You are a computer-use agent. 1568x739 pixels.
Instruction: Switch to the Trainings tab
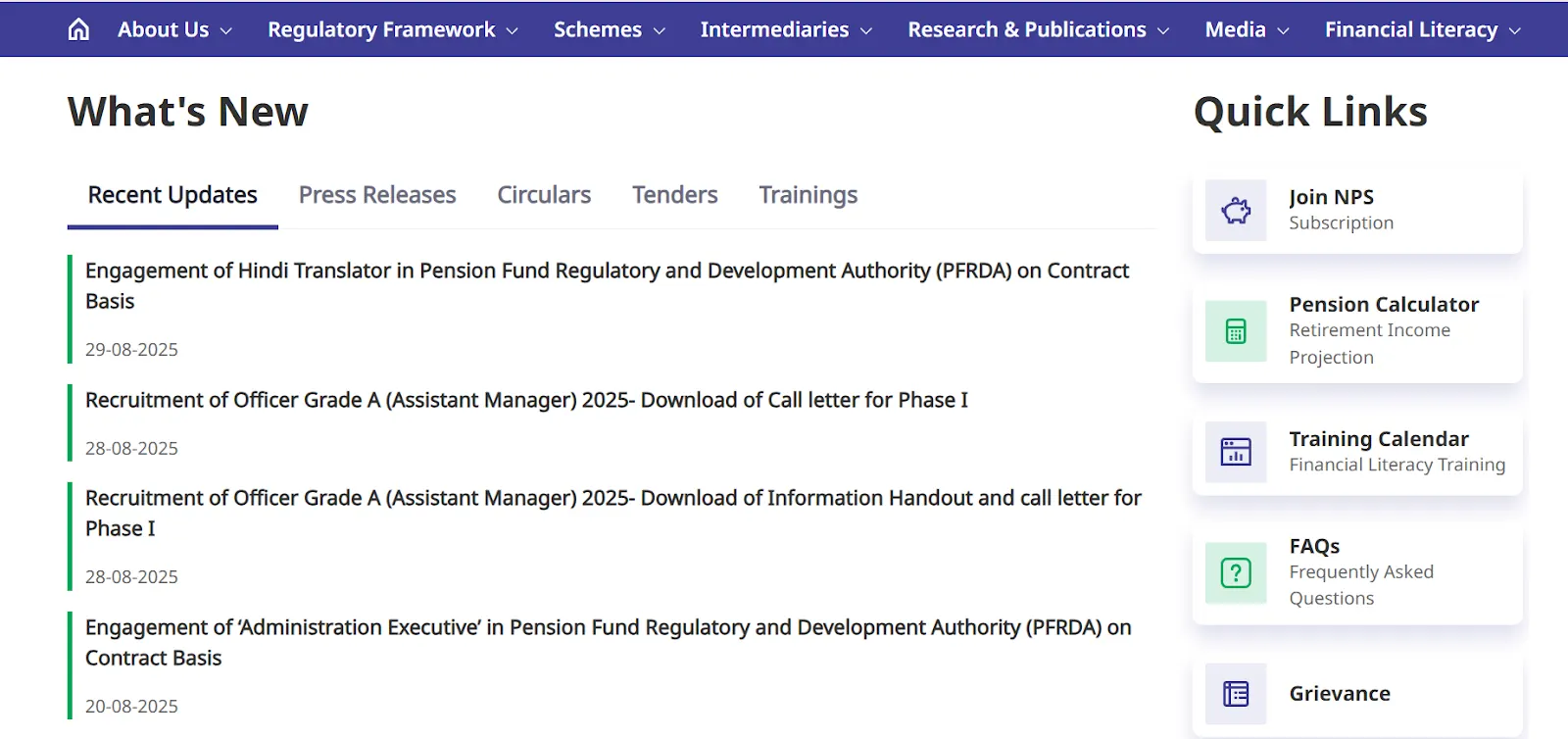807,194
